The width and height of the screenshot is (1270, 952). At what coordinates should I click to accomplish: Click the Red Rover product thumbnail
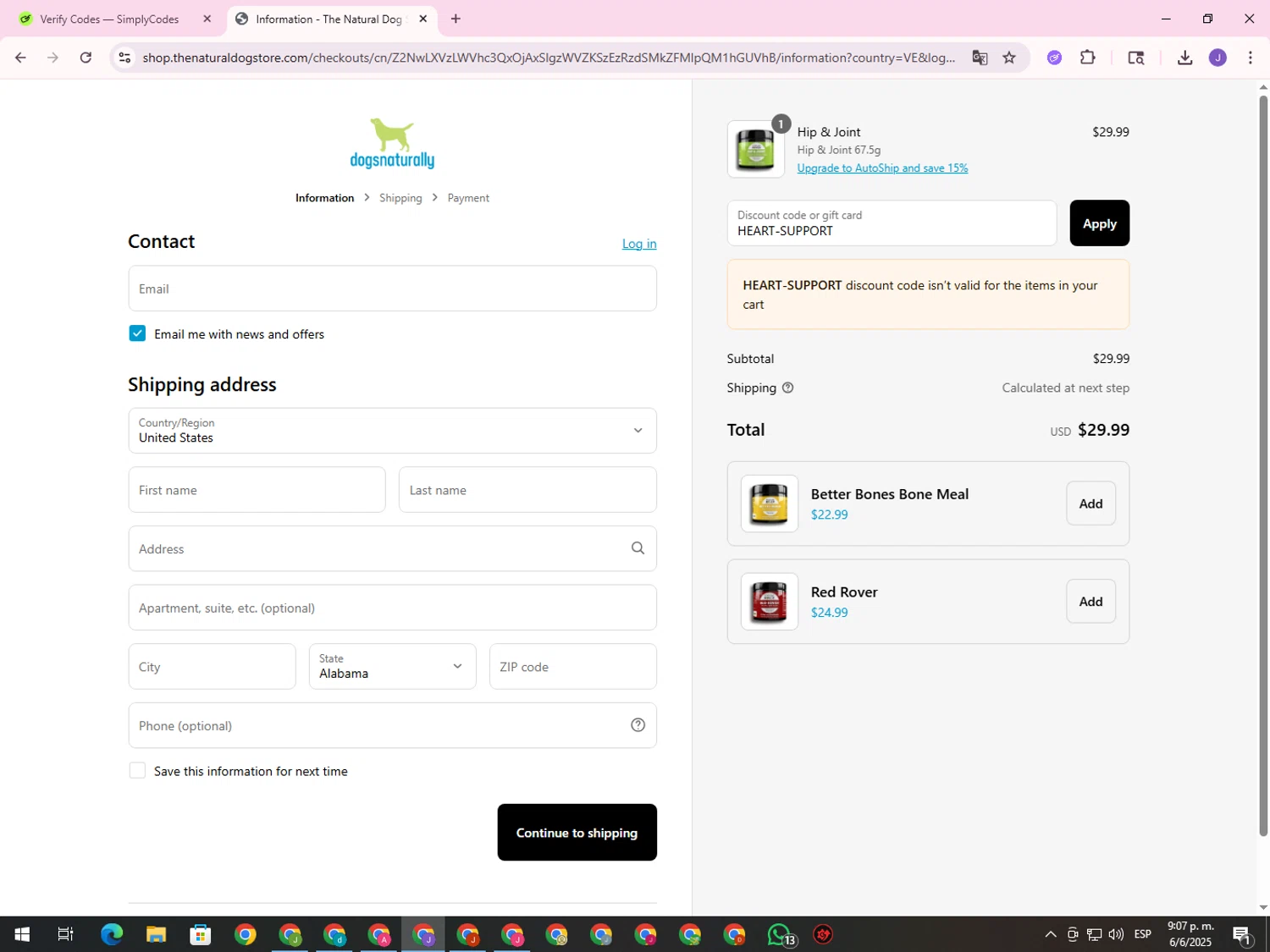click(x=769, y=602)
